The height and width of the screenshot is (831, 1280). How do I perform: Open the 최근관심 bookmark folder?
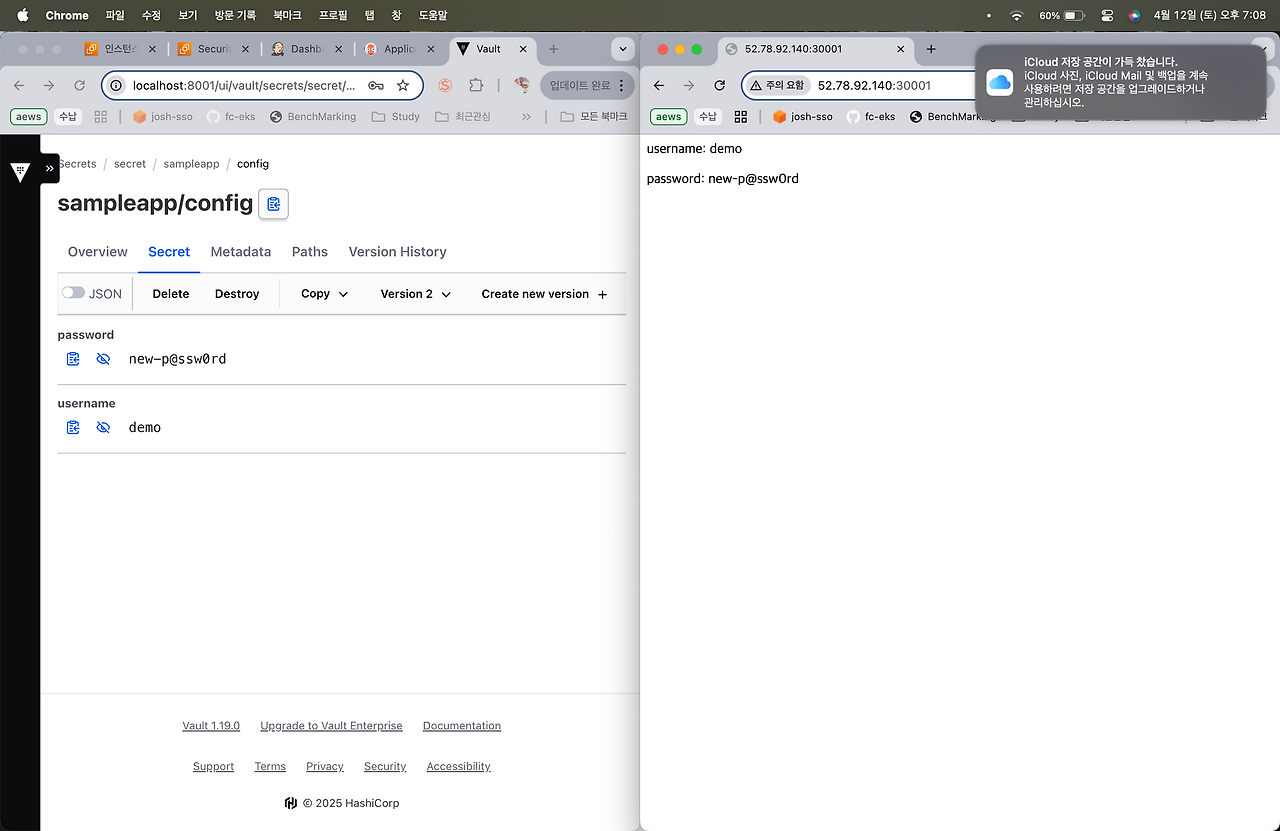click(x=463, y=117)
